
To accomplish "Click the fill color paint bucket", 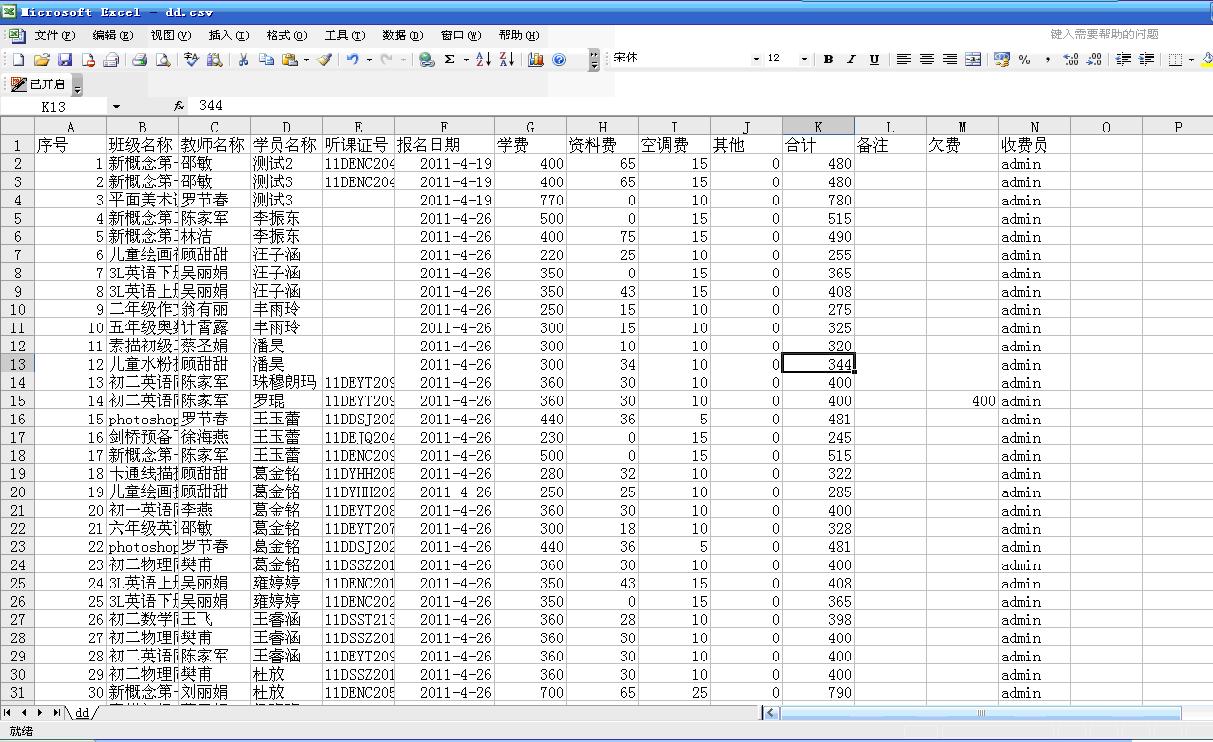I will click(1205, 60).
